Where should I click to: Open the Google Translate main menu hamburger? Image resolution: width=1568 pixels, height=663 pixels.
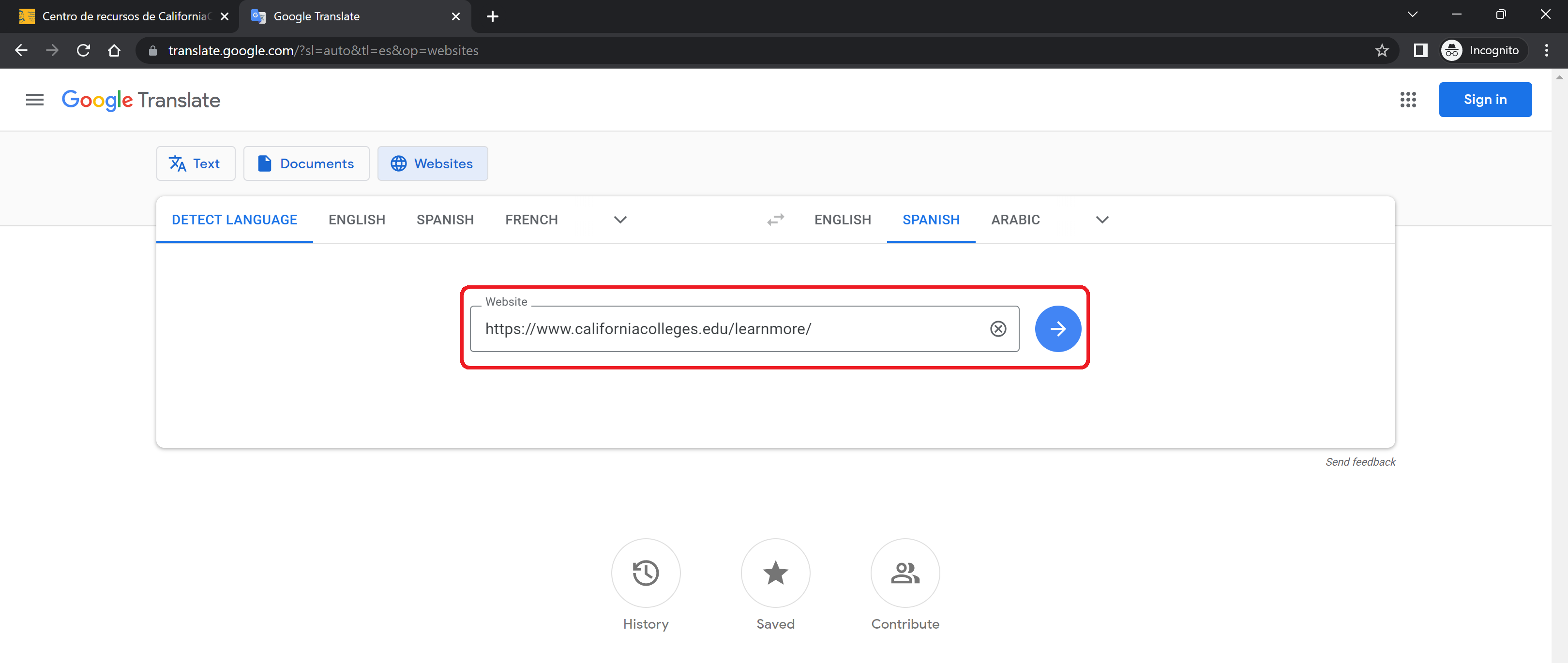tap(35, 100)
